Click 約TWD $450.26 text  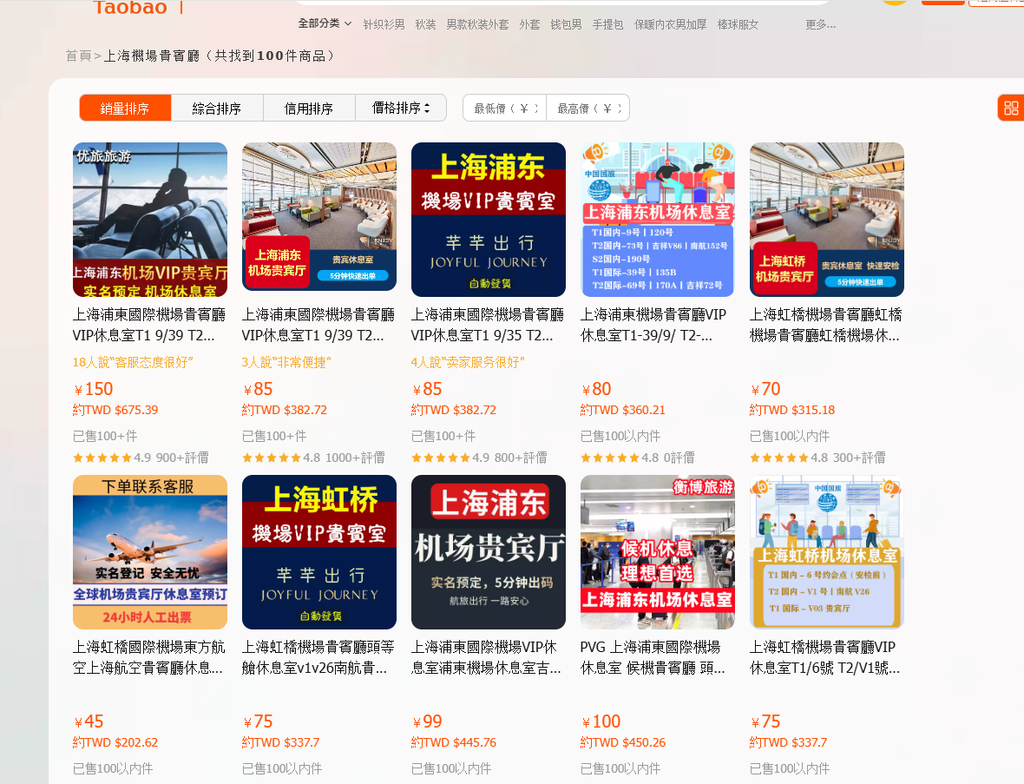(x=623, y=743)
